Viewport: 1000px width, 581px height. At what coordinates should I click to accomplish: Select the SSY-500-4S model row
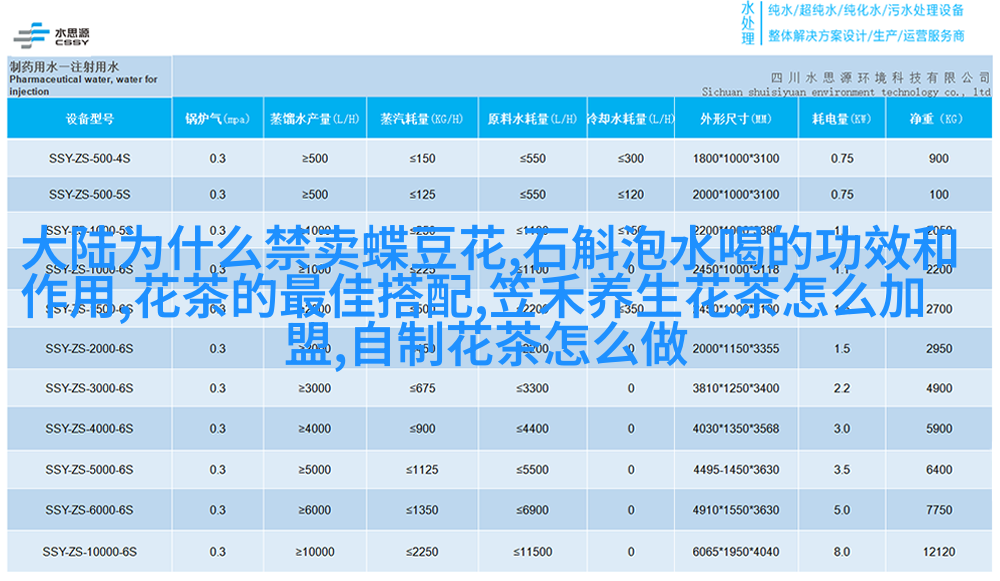89,158
